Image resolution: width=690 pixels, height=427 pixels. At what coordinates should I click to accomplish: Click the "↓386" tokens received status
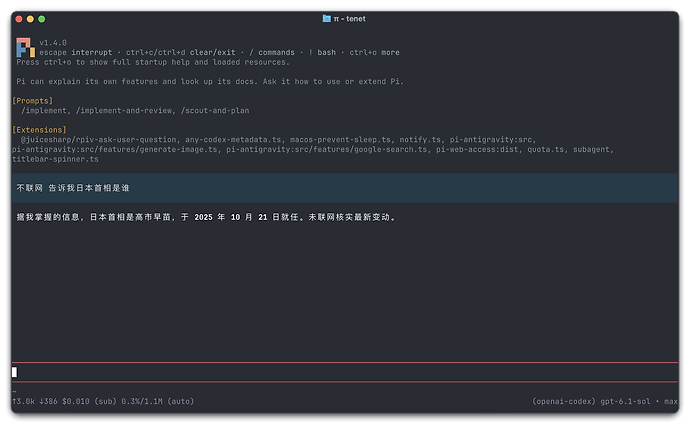tap(48, 401)
